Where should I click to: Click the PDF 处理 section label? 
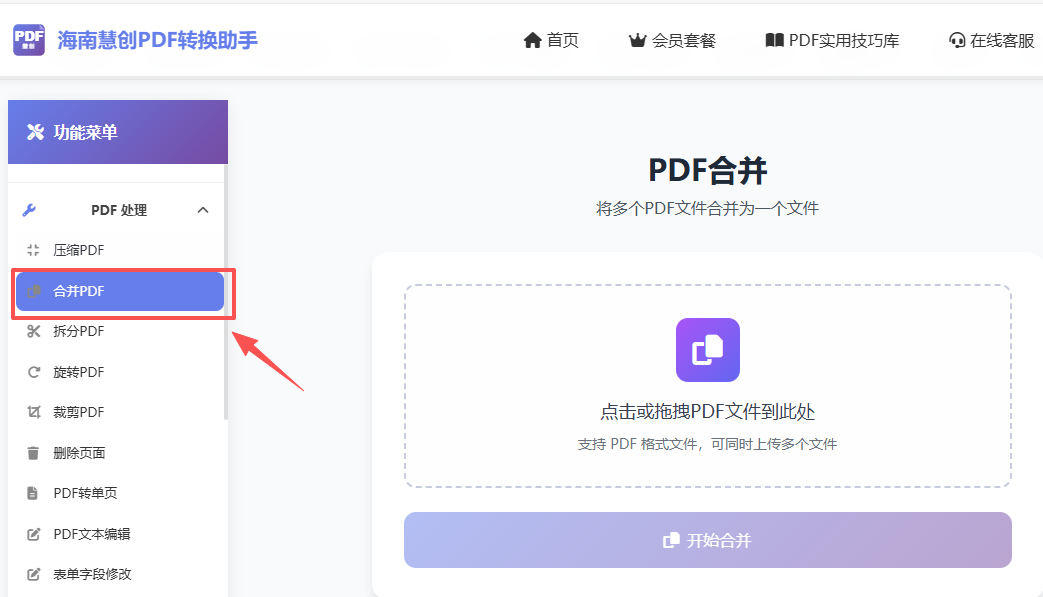click(x=119, y=210)
